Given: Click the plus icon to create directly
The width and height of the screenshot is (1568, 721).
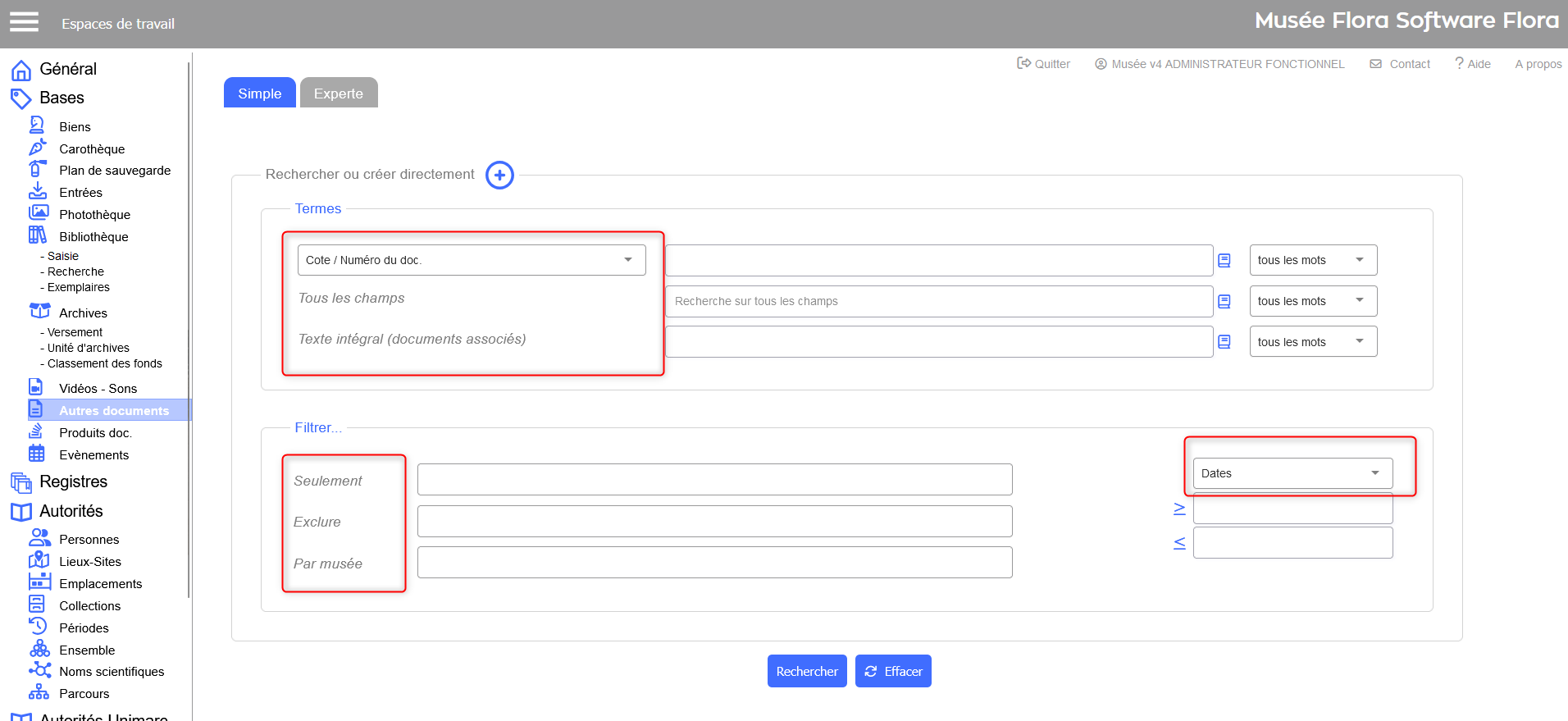Looking at the screenshot, I should coord(499,175).
